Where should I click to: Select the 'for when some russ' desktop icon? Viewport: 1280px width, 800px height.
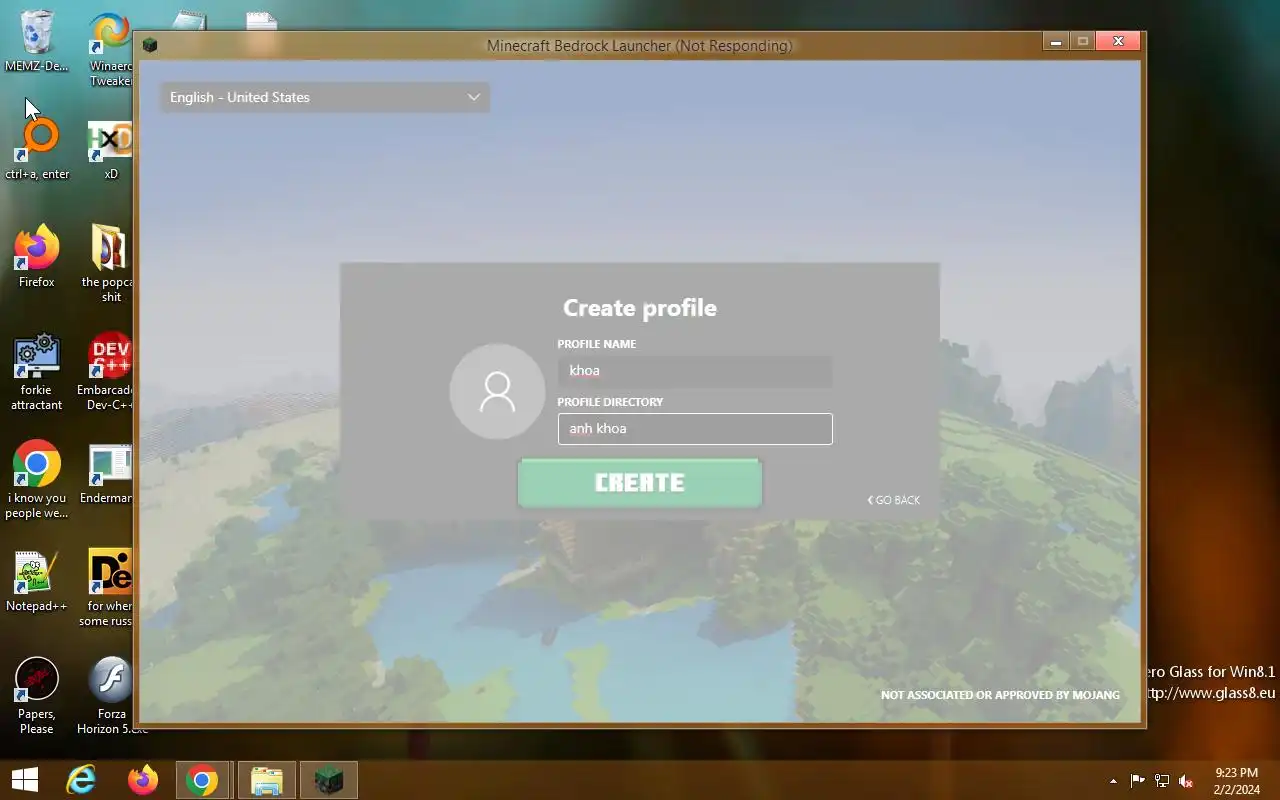(108, 588)
